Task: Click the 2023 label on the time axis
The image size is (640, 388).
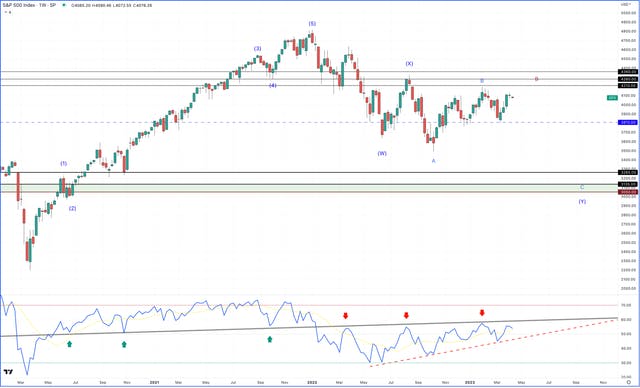Action: click(470, 382)
